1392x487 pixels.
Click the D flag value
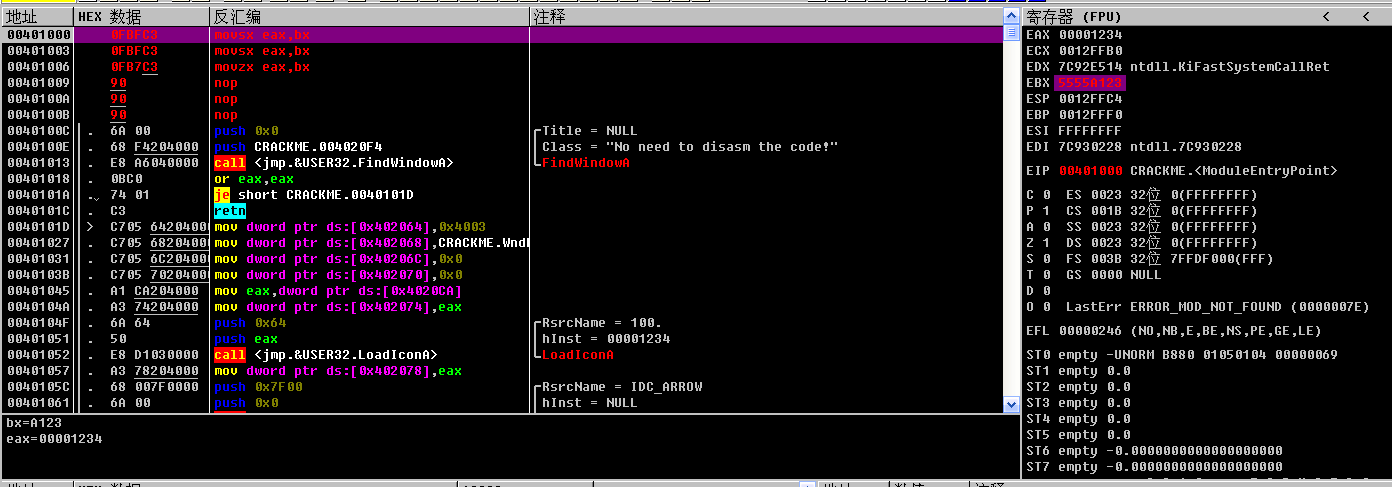(1046, 291)
